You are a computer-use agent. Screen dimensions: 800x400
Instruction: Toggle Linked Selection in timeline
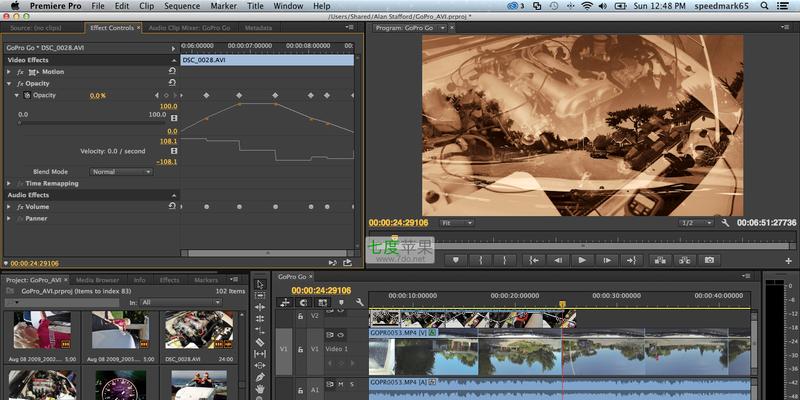[322, 302]
